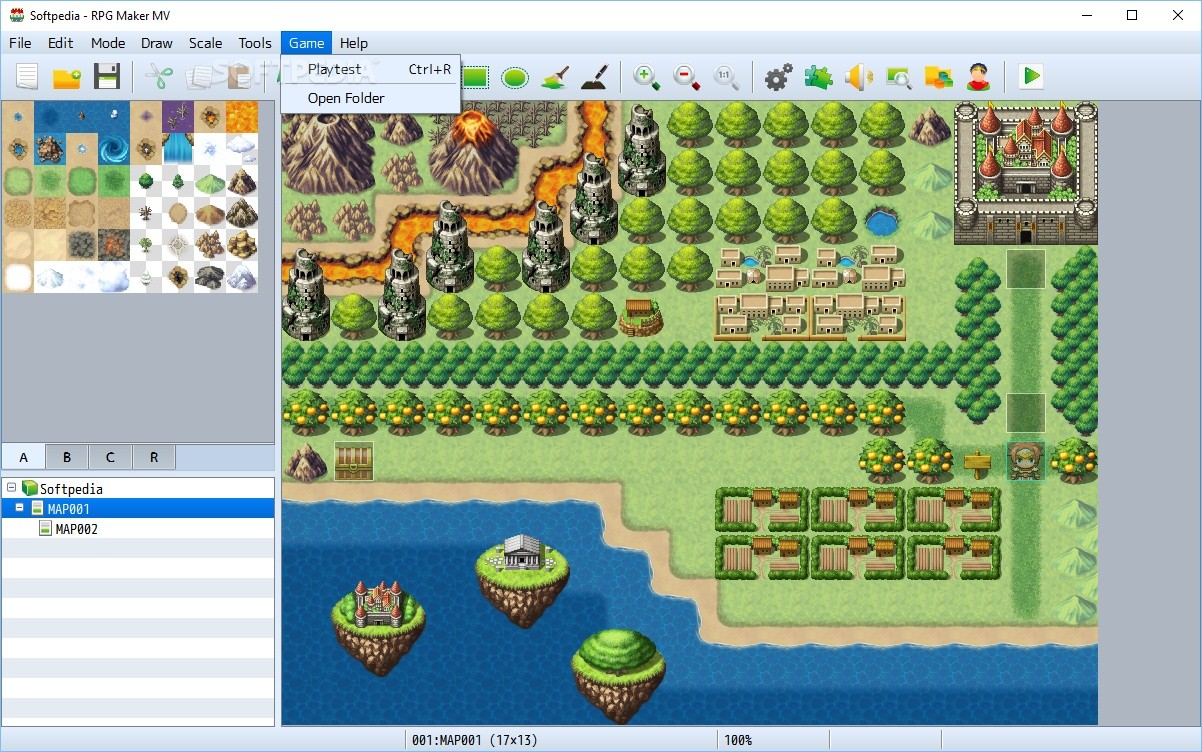Image resolution: width=1202 pixels, height=752 pixels.
Task: Open Resource Manager folders icon
Action: click(x=938, y=76)
